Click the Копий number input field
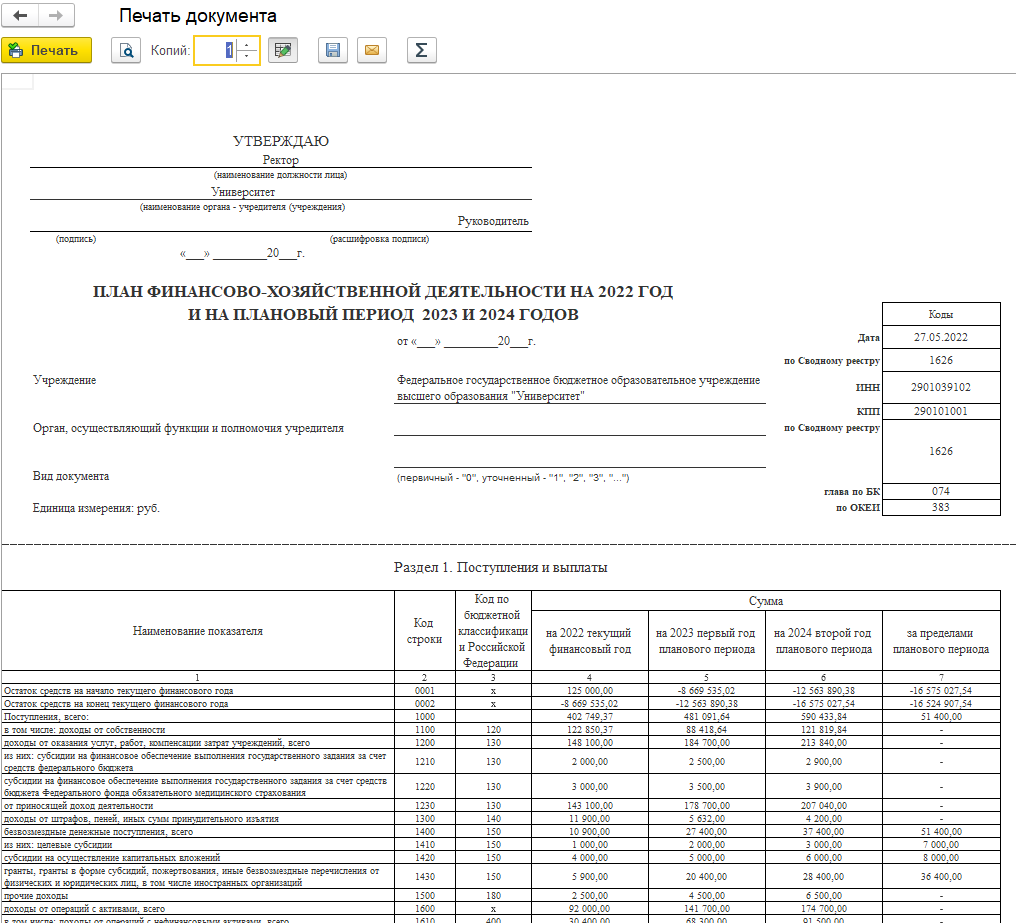Image resolution: width=1016 pixels, height=923 pixels. tap(216, 51)
